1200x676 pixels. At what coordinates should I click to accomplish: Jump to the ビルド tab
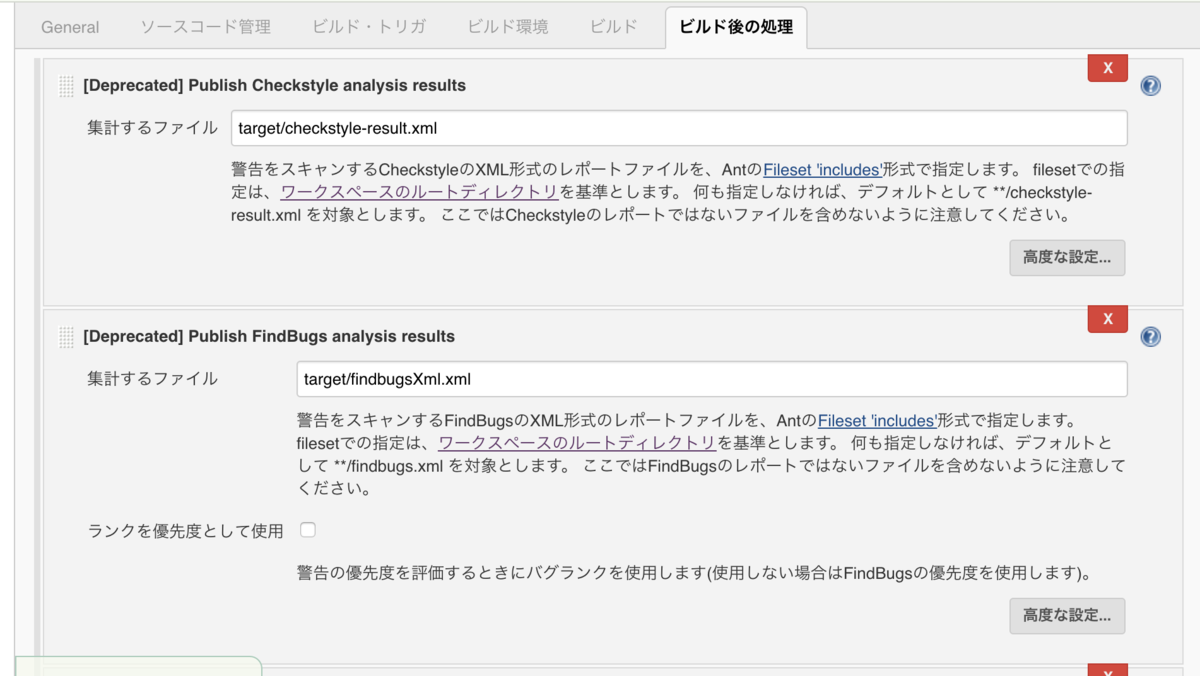pyautogui.click(x=614, y=27)
